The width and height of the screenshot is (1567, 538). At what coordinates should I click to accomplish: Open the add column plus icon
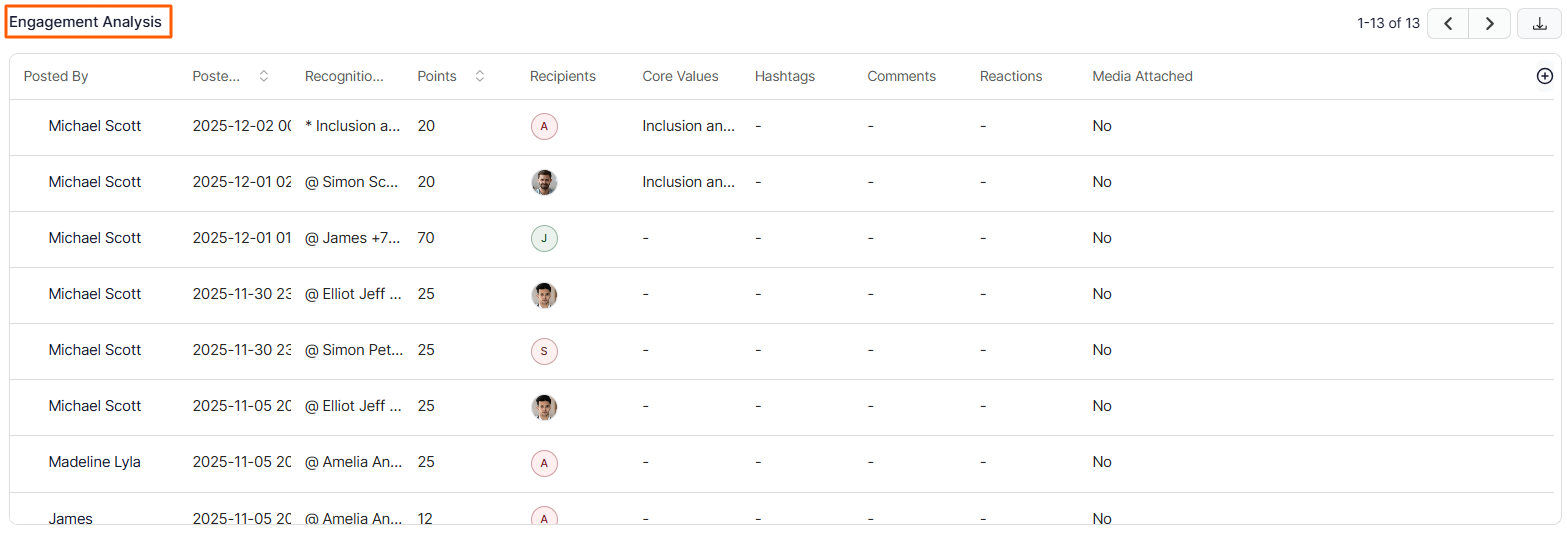pos(1544,76)
